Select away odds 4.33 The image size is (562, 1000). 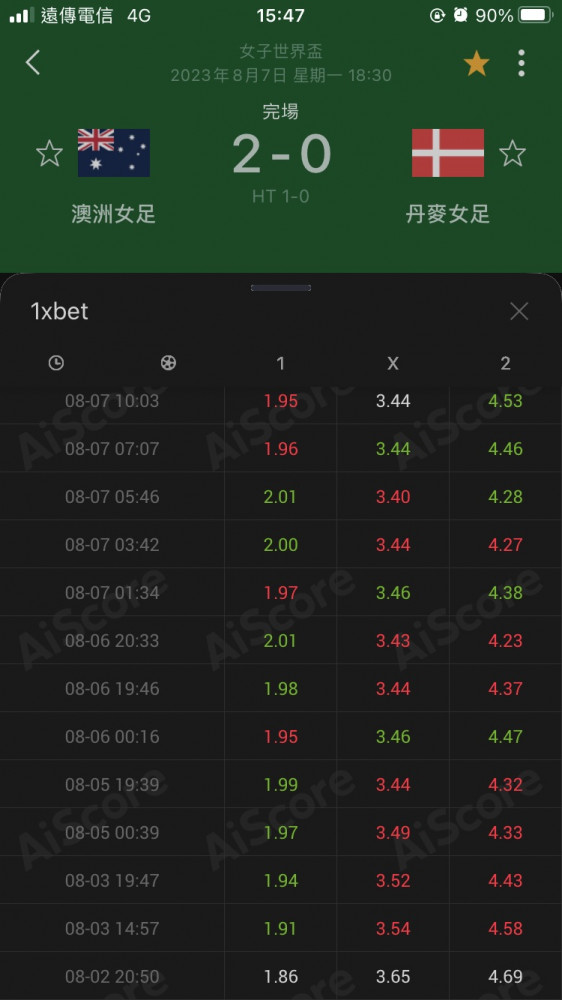(x=505, y=832)
